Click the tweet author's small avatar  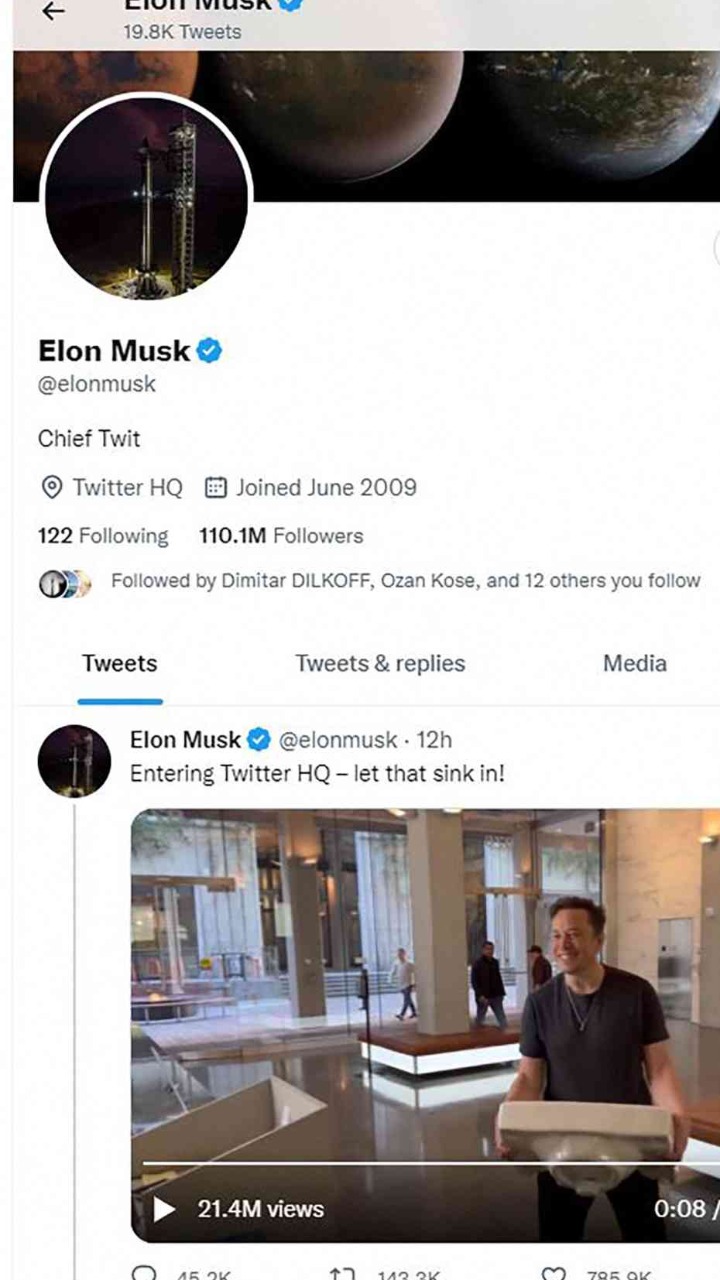[x=74, y=761]
